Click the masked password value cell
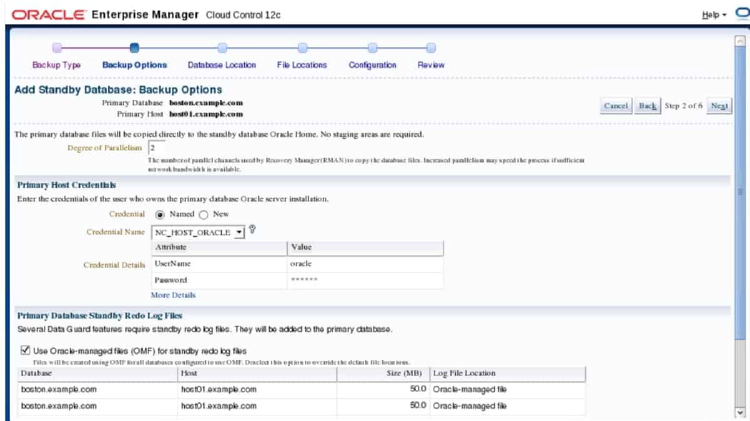This screenshot has height=421, width=750. [x=365, y=280]
